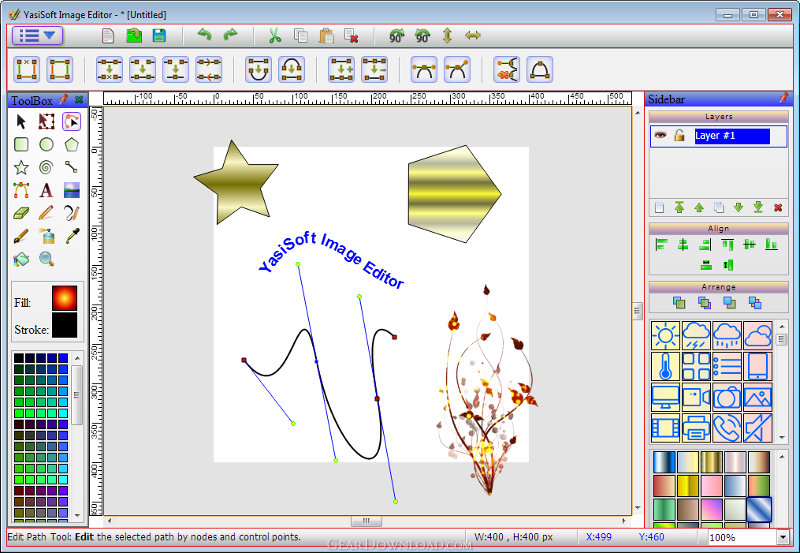Add a new layer

click(x=659, y=208)
